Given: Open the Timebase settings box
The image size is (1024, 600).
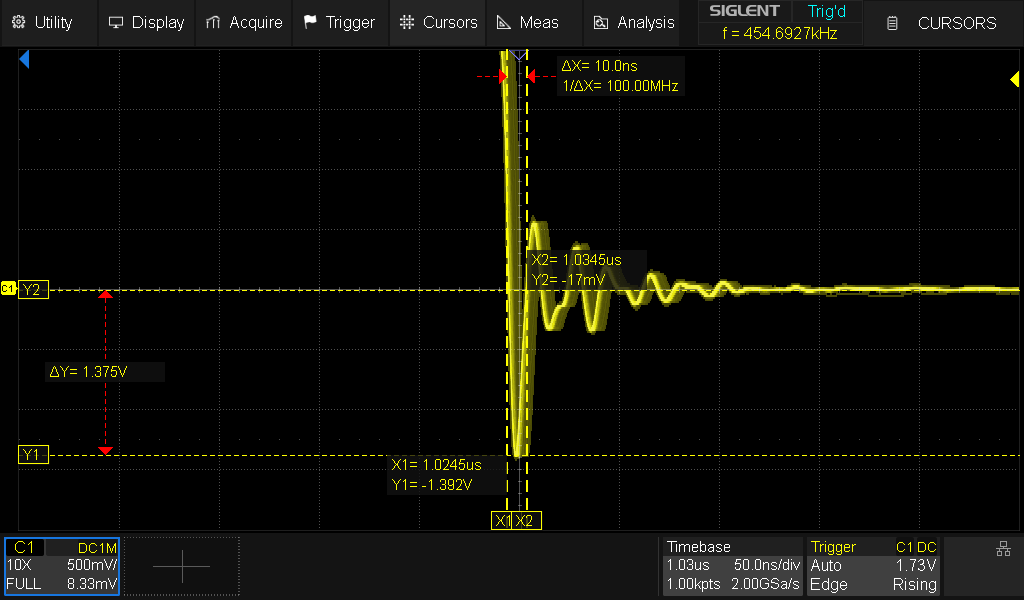Looking at the screenshot, I should (733, 566).
